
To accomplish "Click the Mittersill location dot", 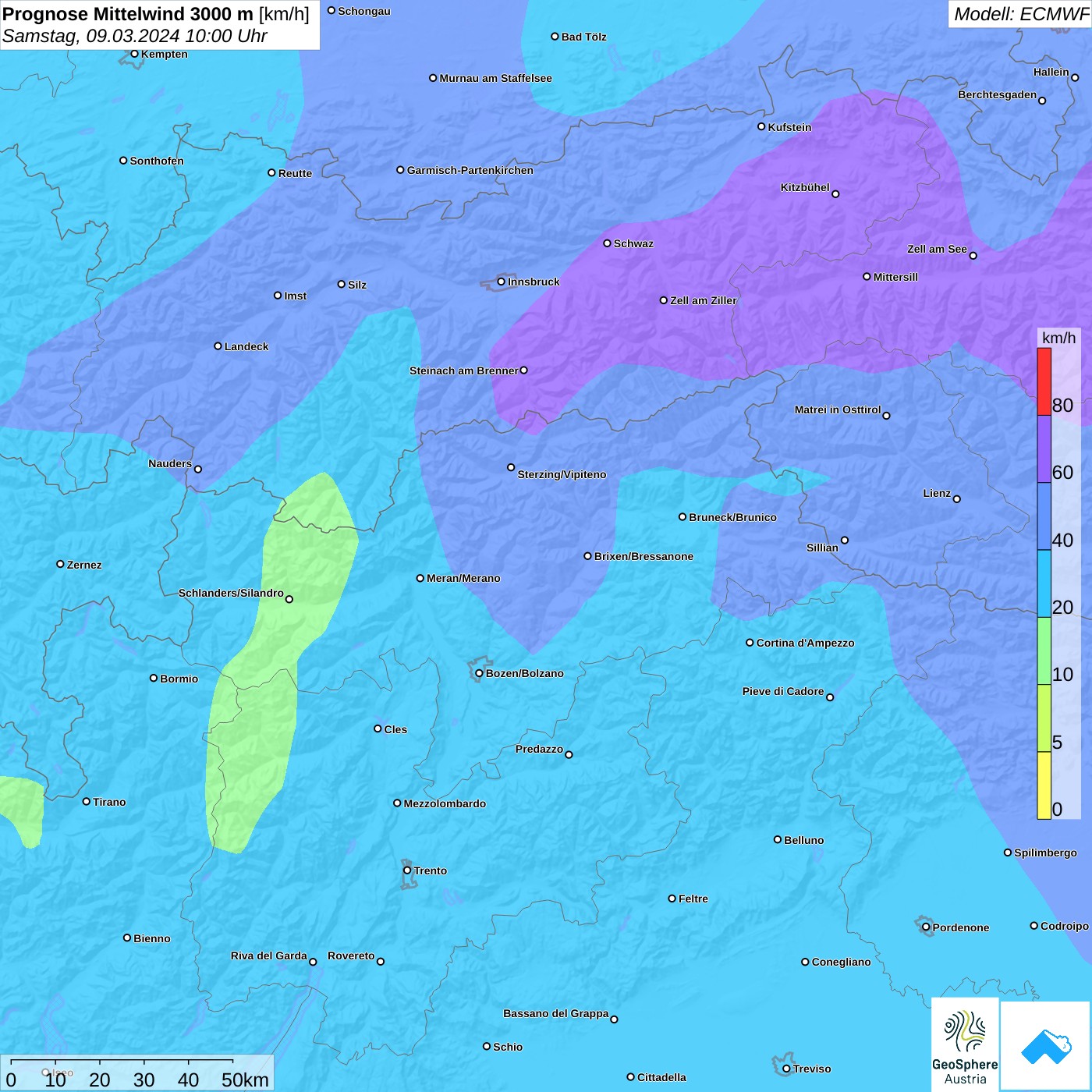I will 867,276.
